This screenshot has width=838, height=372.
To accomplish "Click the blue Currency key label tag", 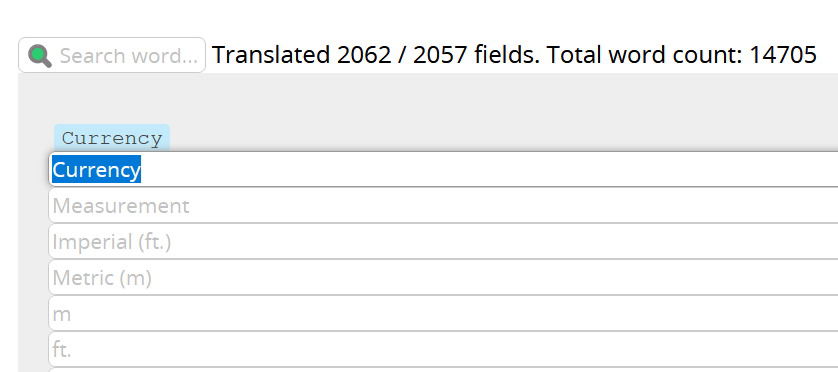I will pos(112,138).
